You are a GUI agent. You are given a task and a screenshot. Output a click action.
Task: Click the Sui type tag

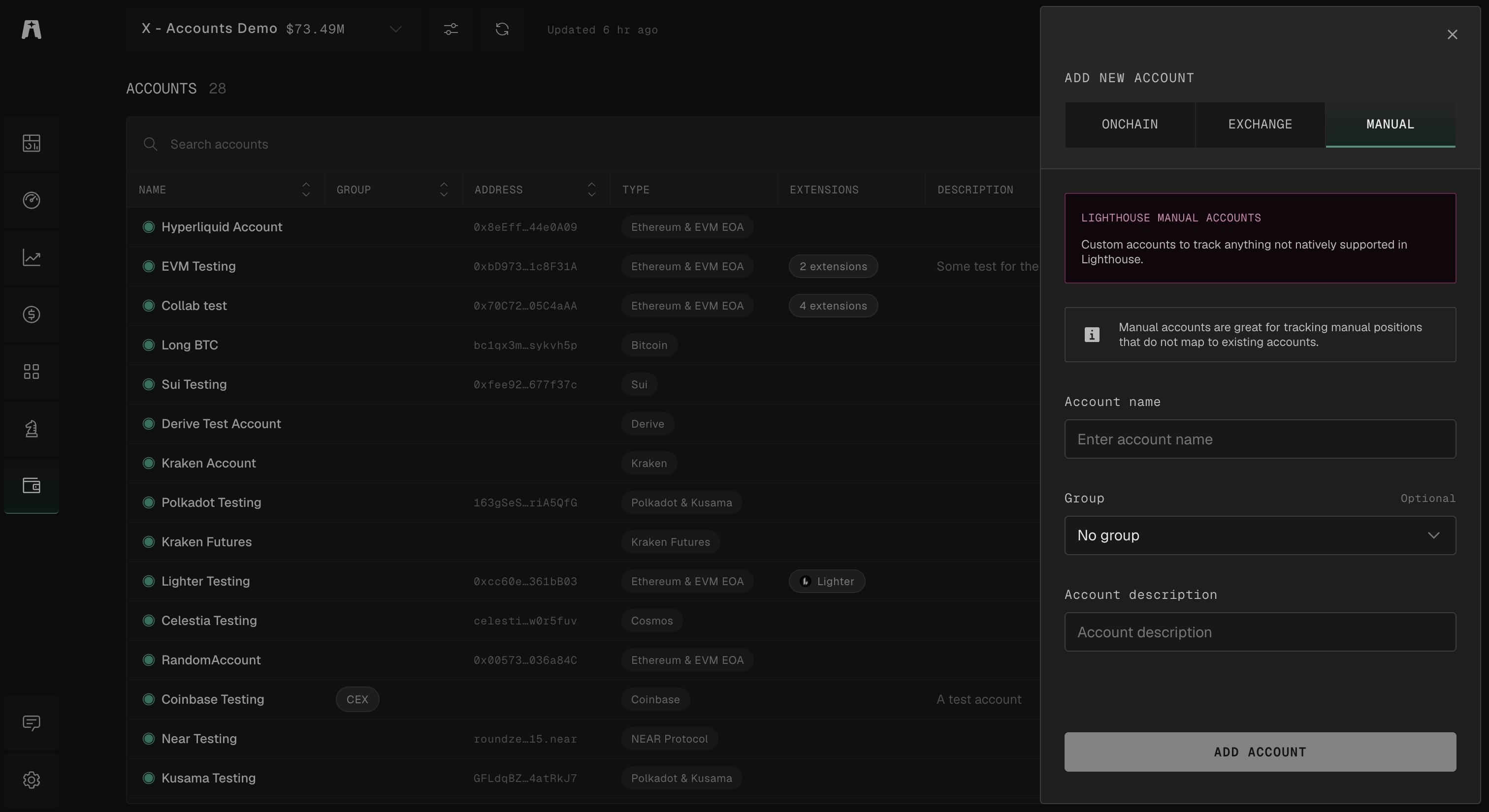point(639,385)
